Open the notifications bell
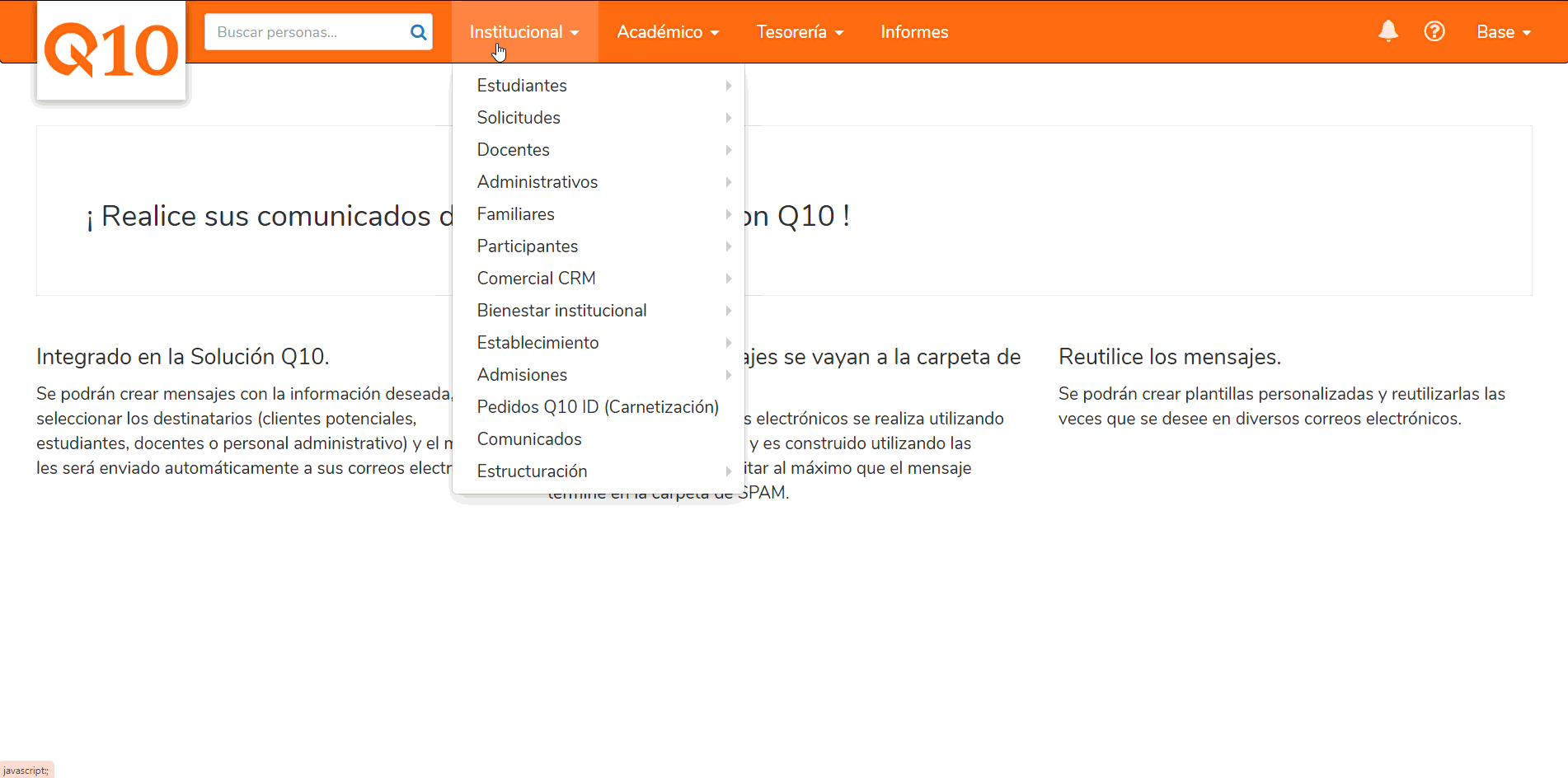 (1388, 31)
